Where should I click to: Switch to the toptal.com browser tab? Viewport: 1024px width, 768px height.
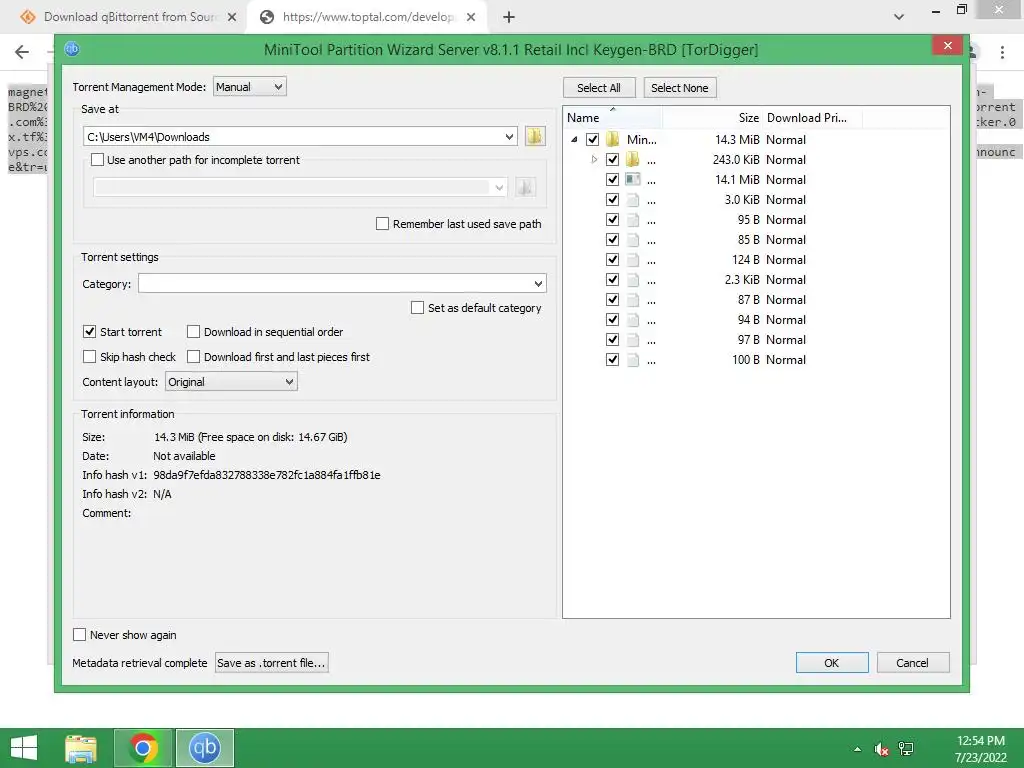pyautogui.click(x=368, y=17)
